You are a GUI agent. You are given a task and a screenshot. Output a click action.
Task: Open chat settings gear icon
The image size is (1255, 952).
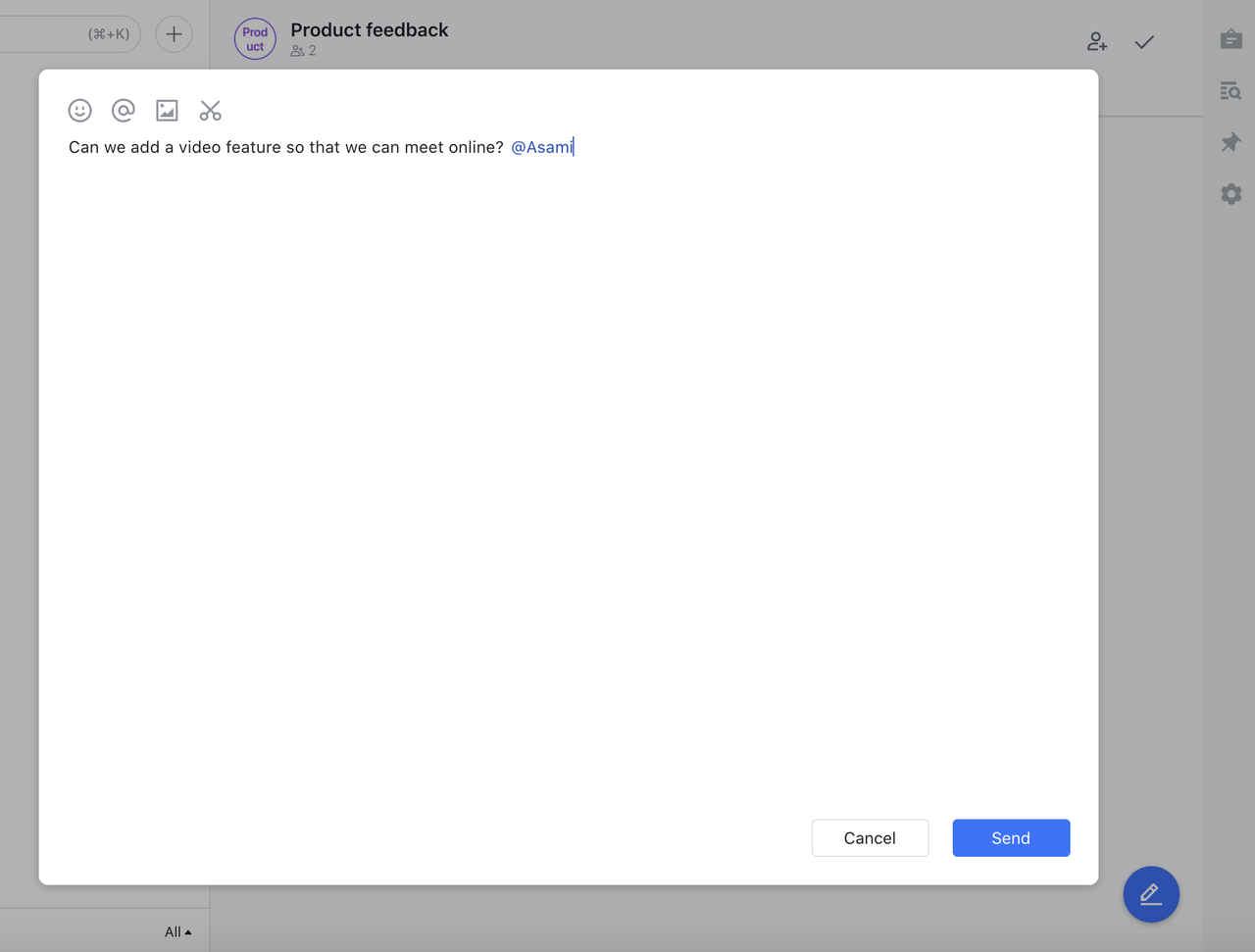pos(1231,194)
